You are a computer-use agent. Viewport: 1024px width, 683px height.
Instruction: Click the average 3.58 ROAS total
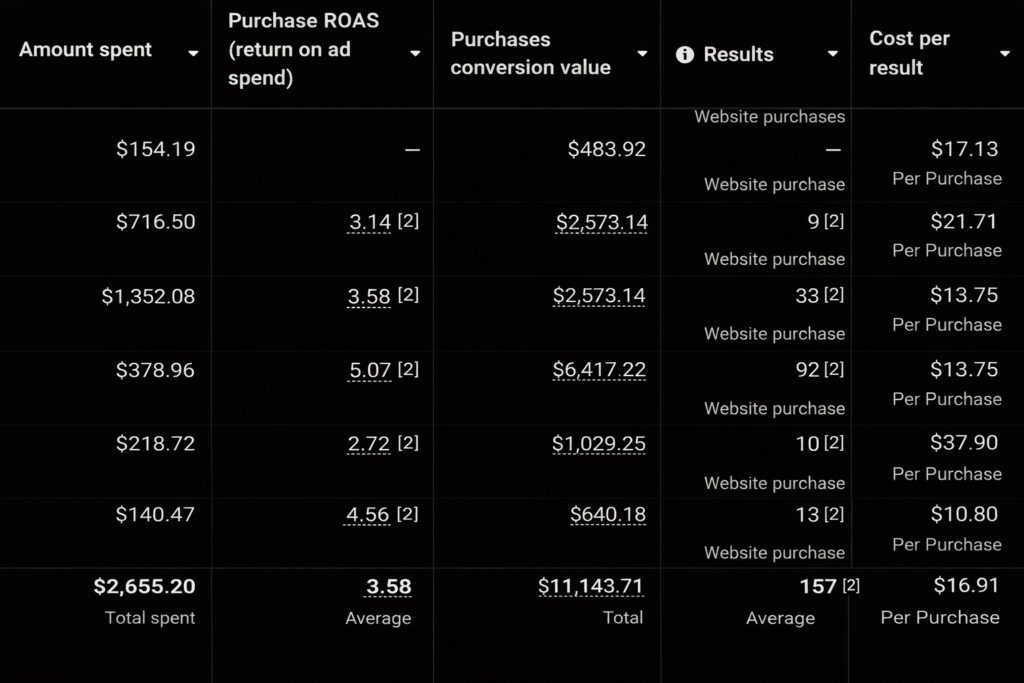[388, 586]
